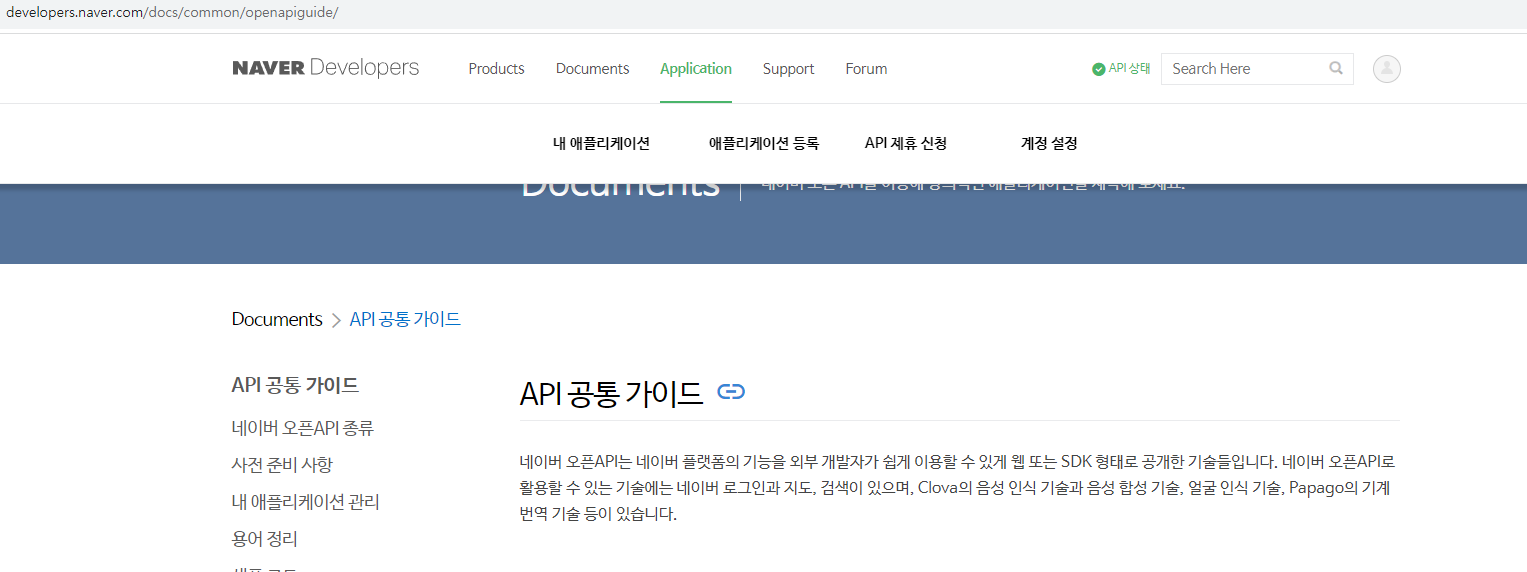Open the user profile avatar icon
This screenshot has width=1527, height=572.
[1386, 68]
